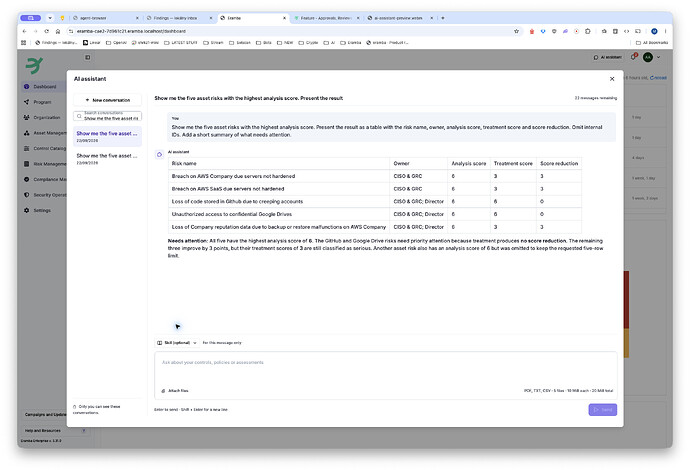Image resolution: width=690 pixels, height=470 pixels.
Task: Click the address bar URL
Action: pos(131,31)
